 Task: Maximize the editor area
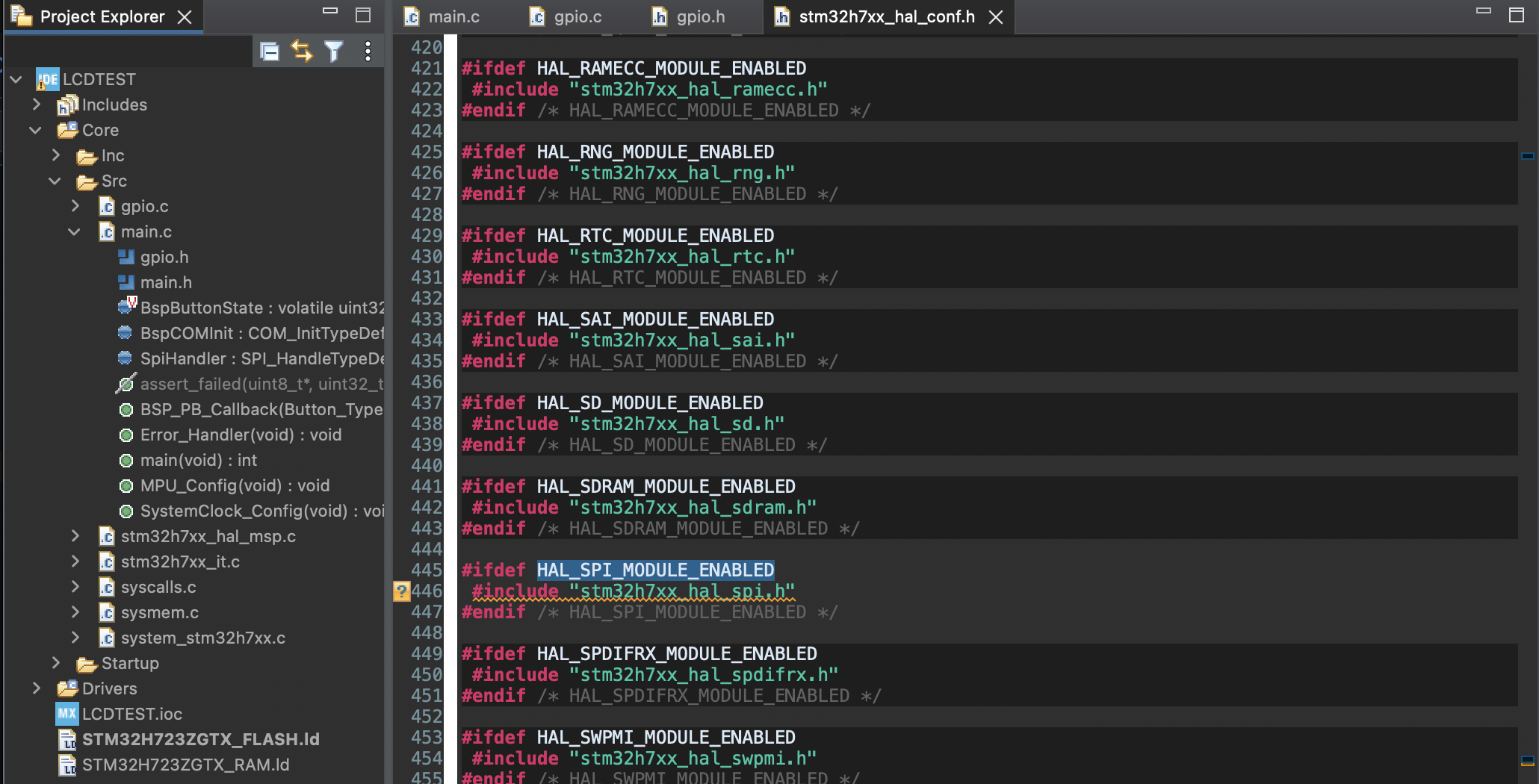(x=1517, y=15)
